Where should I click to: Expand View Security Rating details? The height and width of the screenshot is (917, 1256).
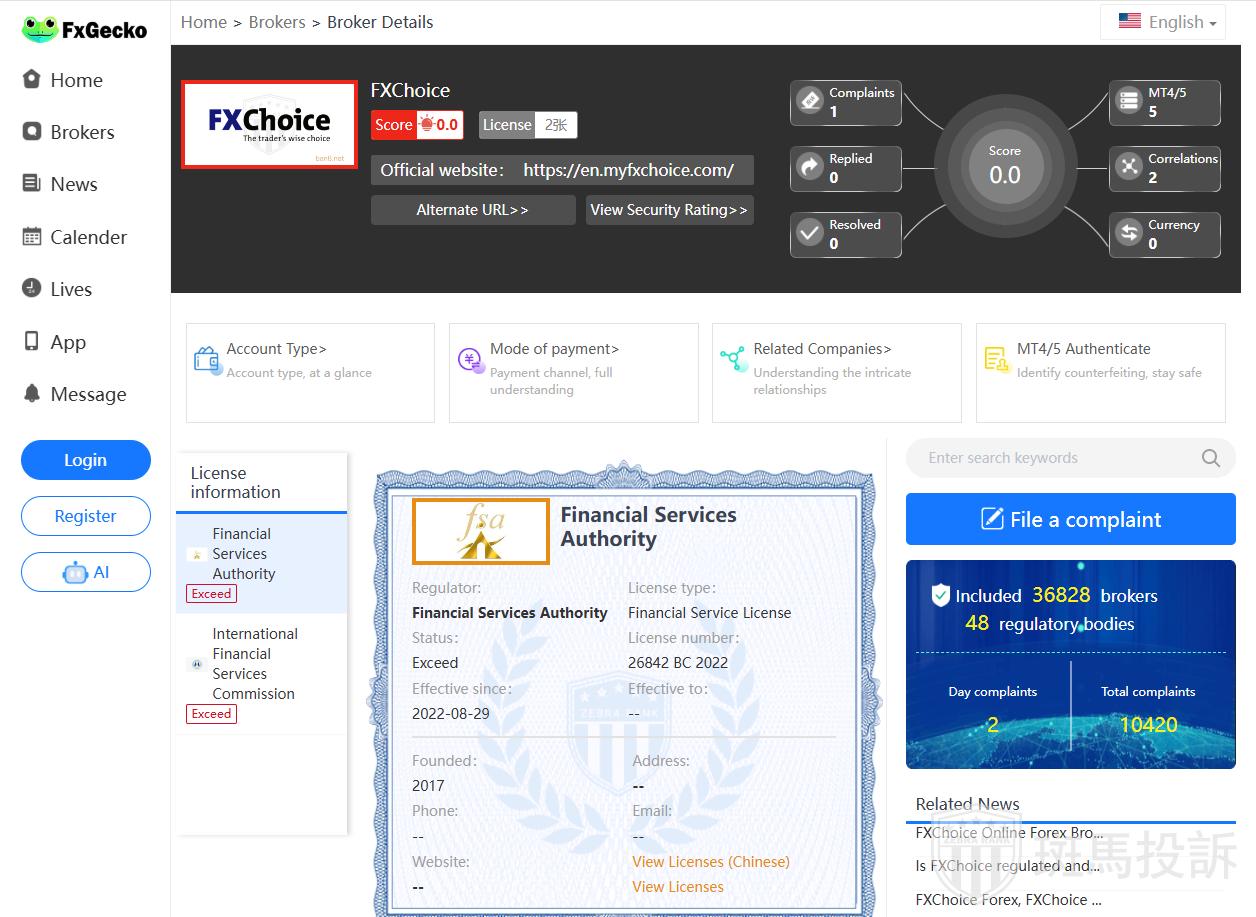[x=669, y=210]
